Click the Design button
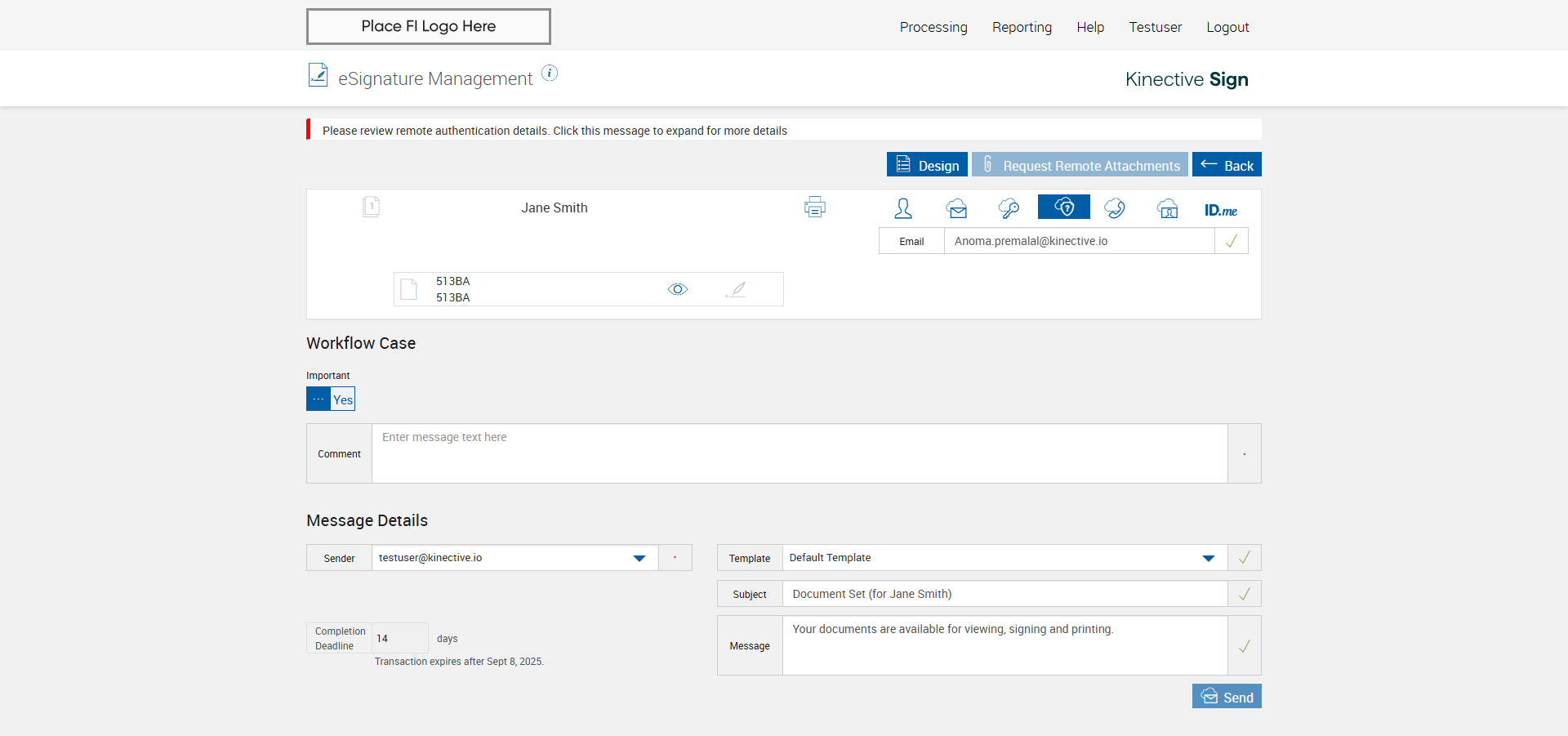This screenshot has height=736, width=1568. [927, 165]
